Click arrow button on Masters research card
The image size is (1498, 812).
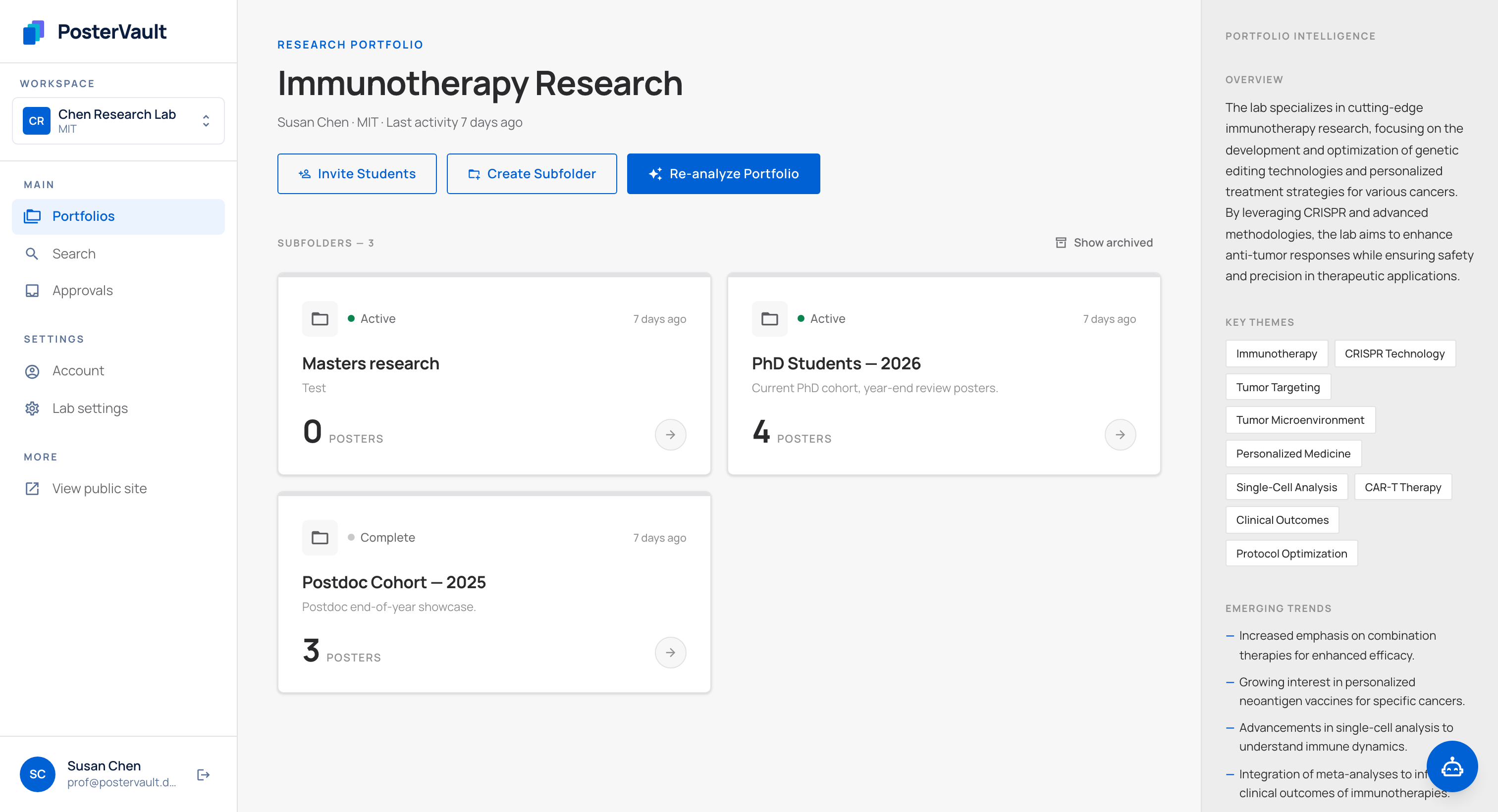(x=671, y=435)
